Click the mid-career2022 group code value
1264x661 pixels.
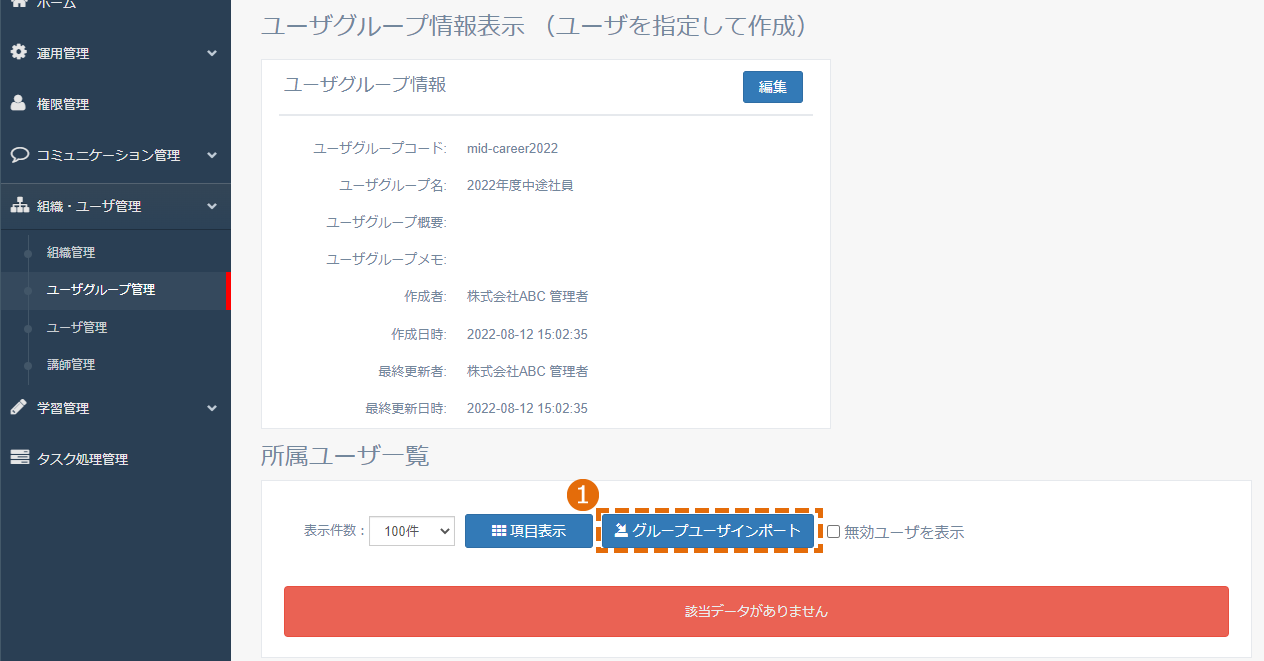[512, 148]
